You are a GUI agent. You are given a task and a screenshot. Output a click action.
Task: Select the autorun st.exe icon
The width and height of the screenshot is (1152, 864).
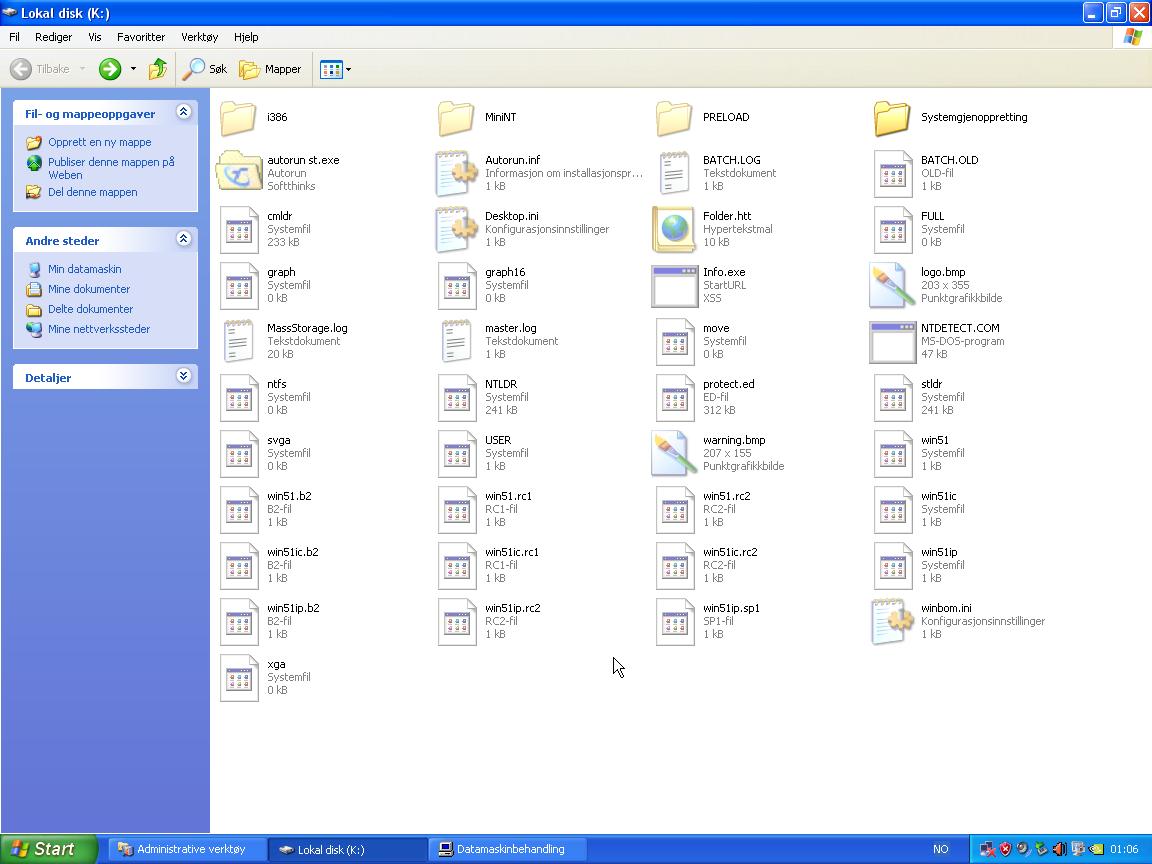tap(239, 171)
